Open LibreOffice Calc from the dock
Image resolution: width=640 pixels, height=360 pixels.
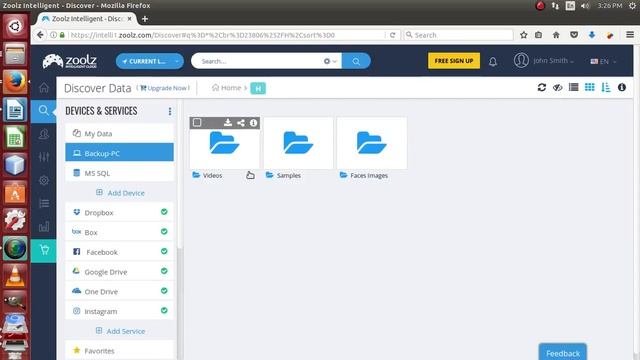[x=15, y=138]
